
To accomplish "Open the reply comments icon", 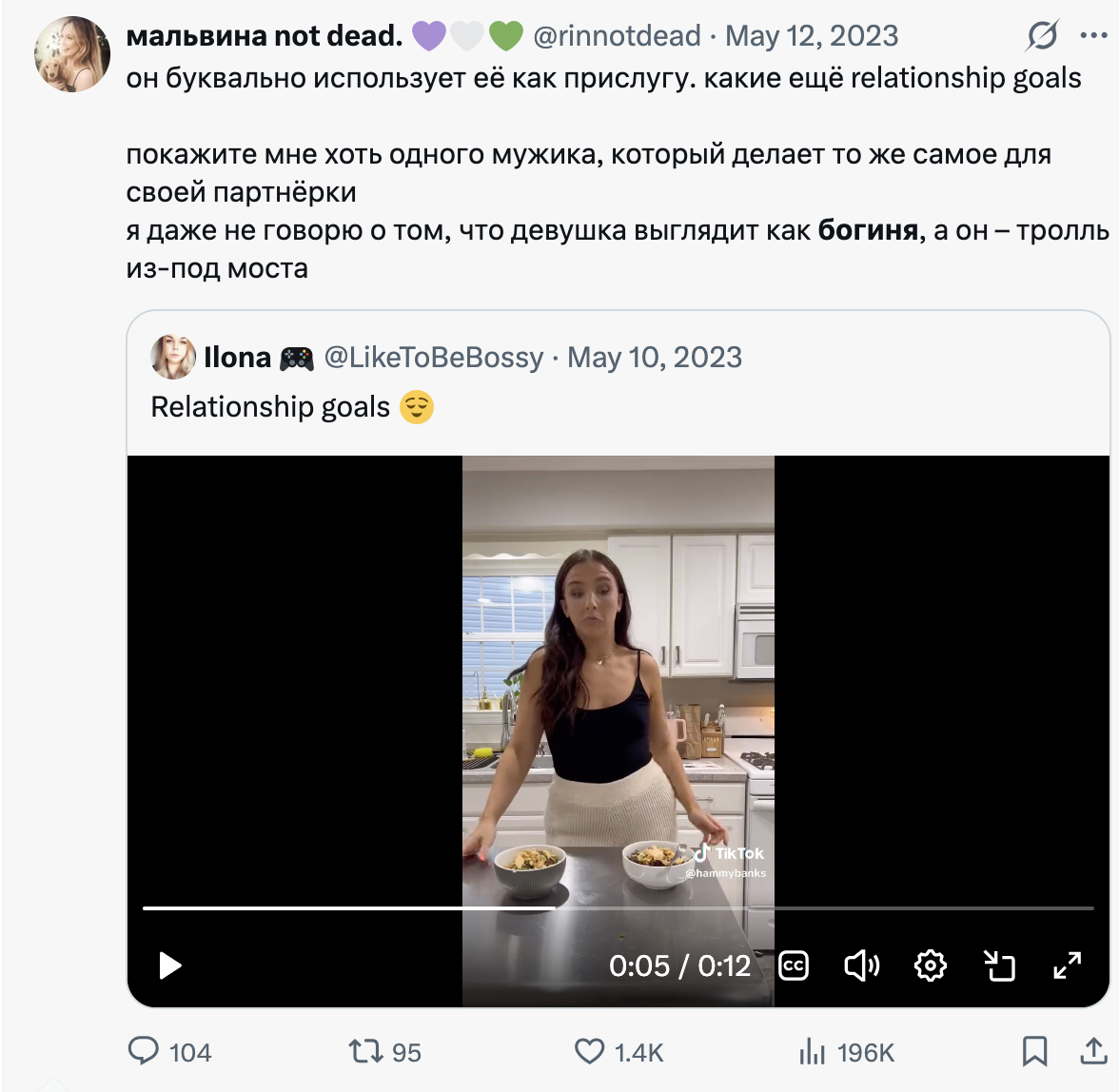I will [144, 1051].
